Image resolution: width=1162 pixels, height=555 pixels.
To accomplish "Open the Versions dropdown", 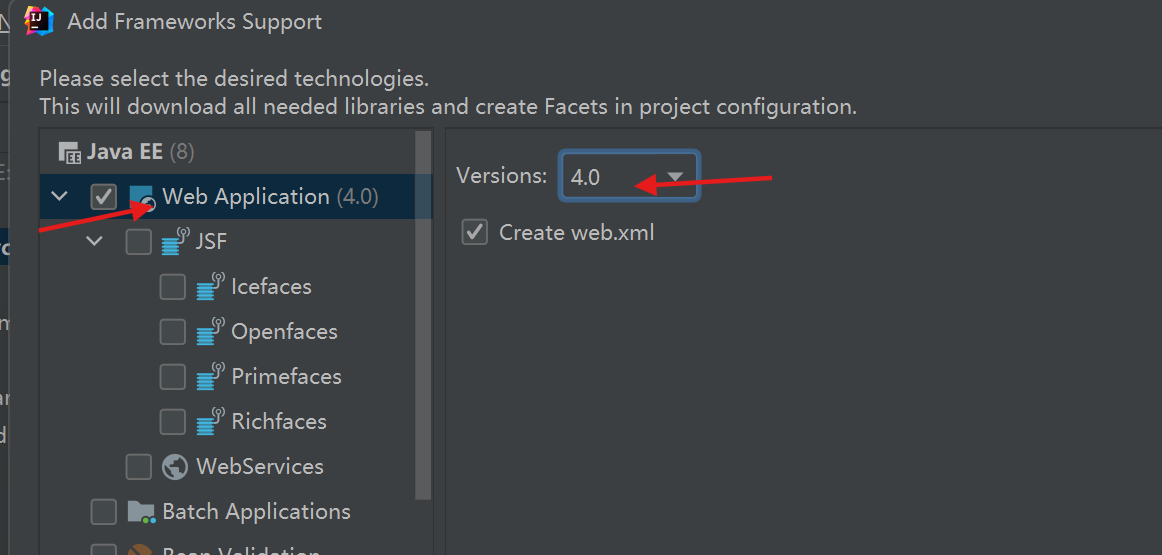I will (x=629, y=177).
